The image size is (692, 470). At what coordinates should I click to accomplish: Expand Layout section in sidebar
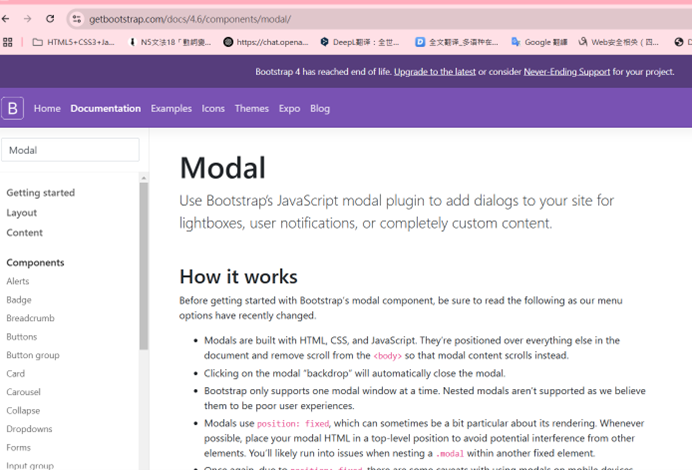[x=22, y=213]
